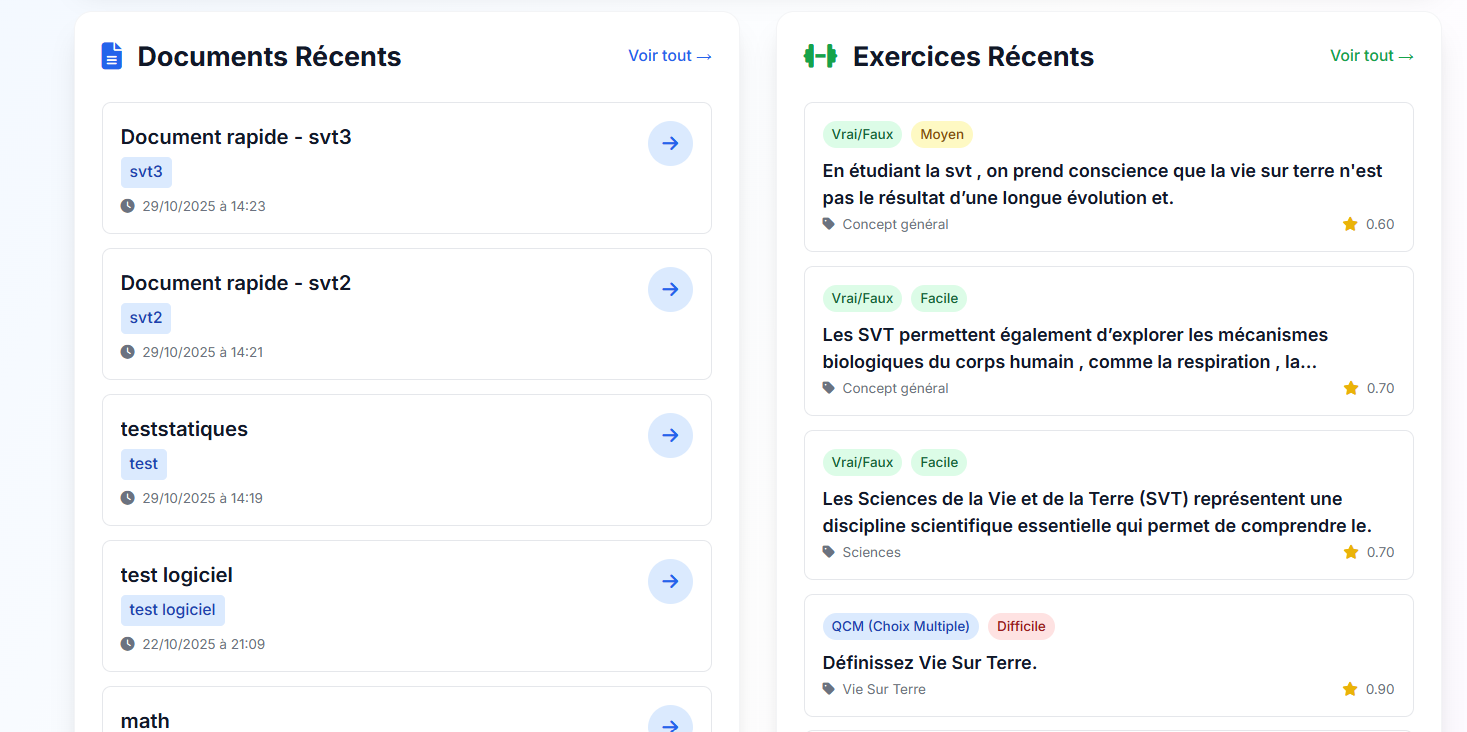The image size is (1467, 732).
Task: Click Voir tout link in Exercices Récents
Action: [1372, 56]
